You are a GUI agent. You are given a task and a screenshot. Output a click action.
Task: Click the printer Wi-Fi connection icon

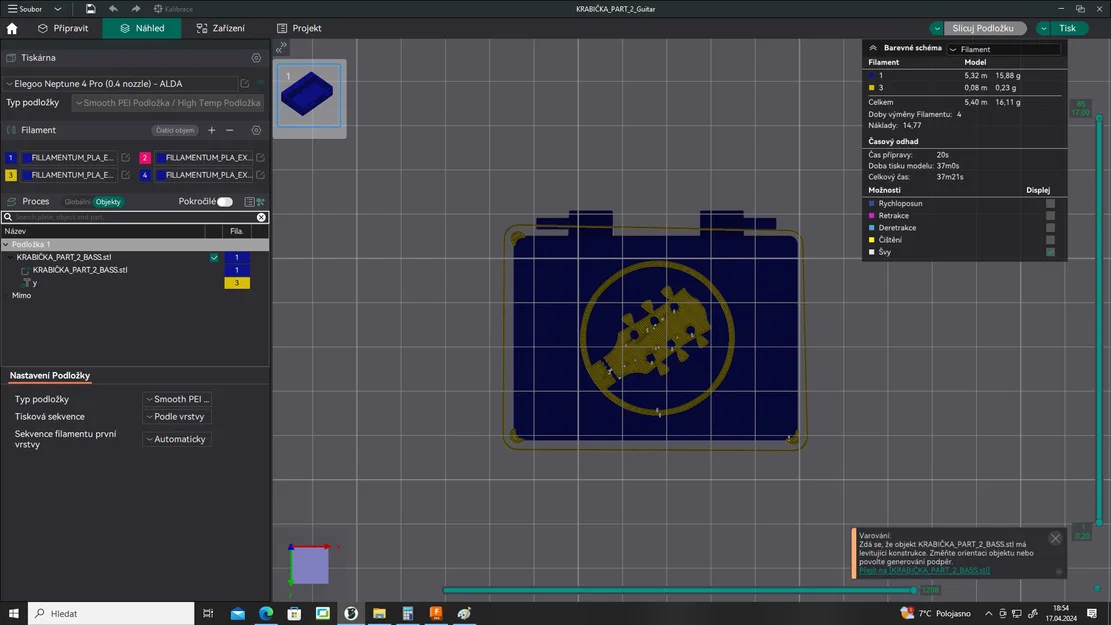pyautogui.click(x=261, y=84)
